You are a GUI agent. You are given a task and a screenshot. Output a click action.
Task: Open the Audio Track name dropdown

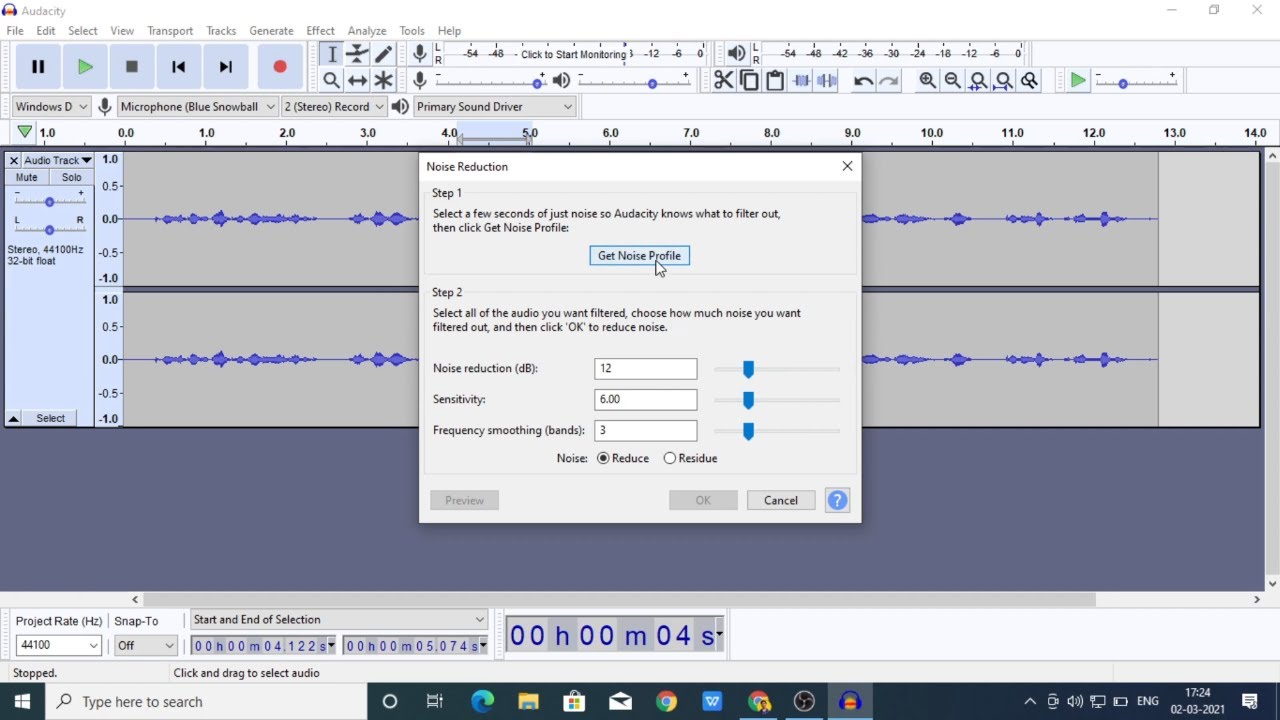57,160
